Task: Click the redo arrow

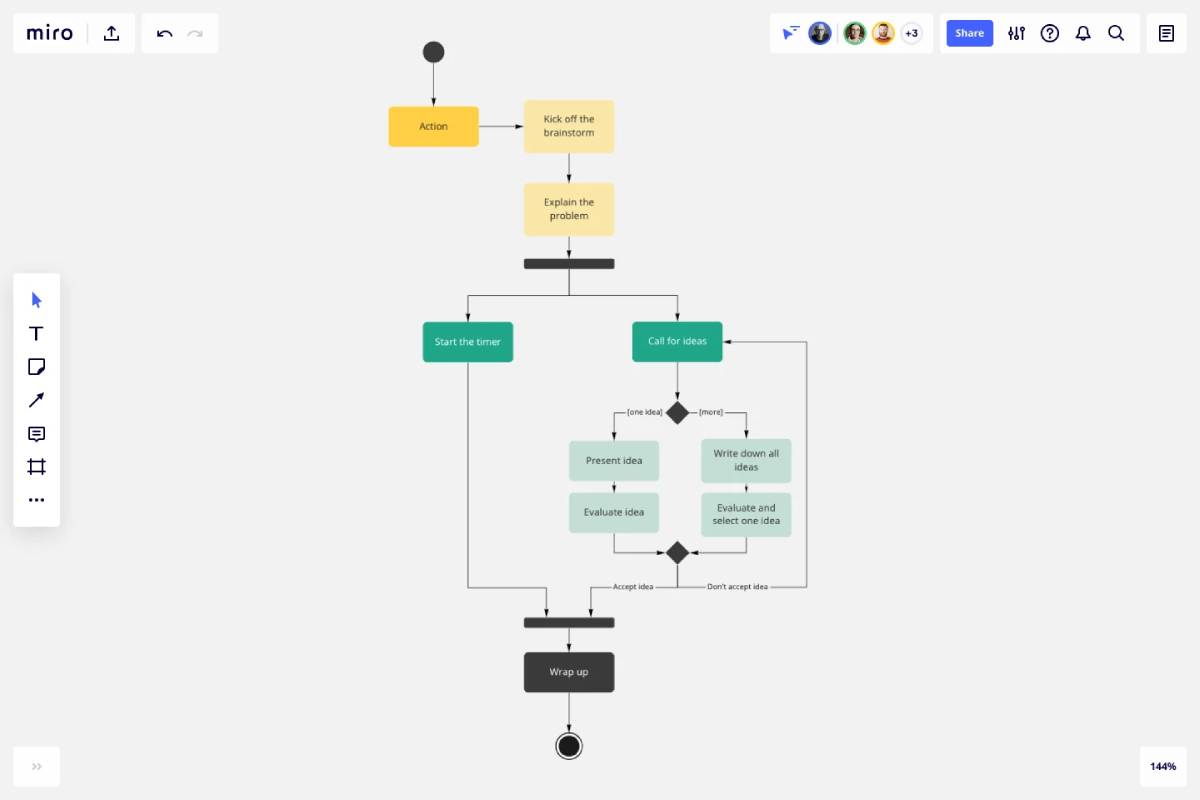Action: coord(195,33)
